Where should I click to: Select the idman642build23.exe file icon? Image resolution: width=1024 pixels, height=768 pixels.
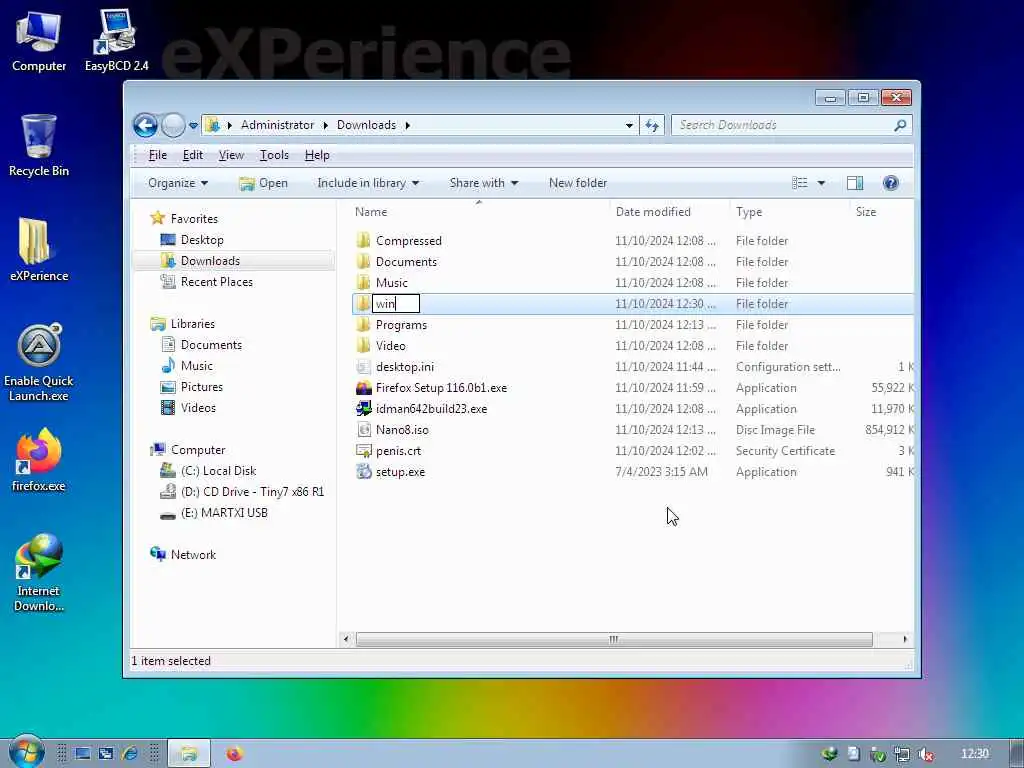tap(364, 409)
